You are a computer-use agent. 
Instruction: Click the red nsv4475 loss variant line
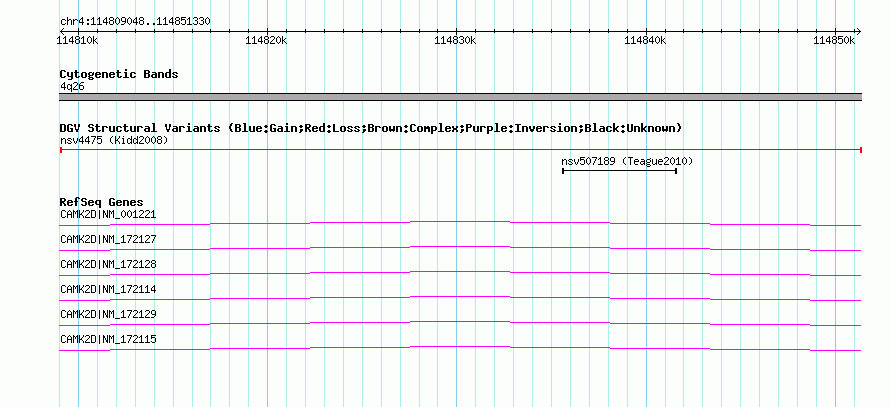pos(460,150)
